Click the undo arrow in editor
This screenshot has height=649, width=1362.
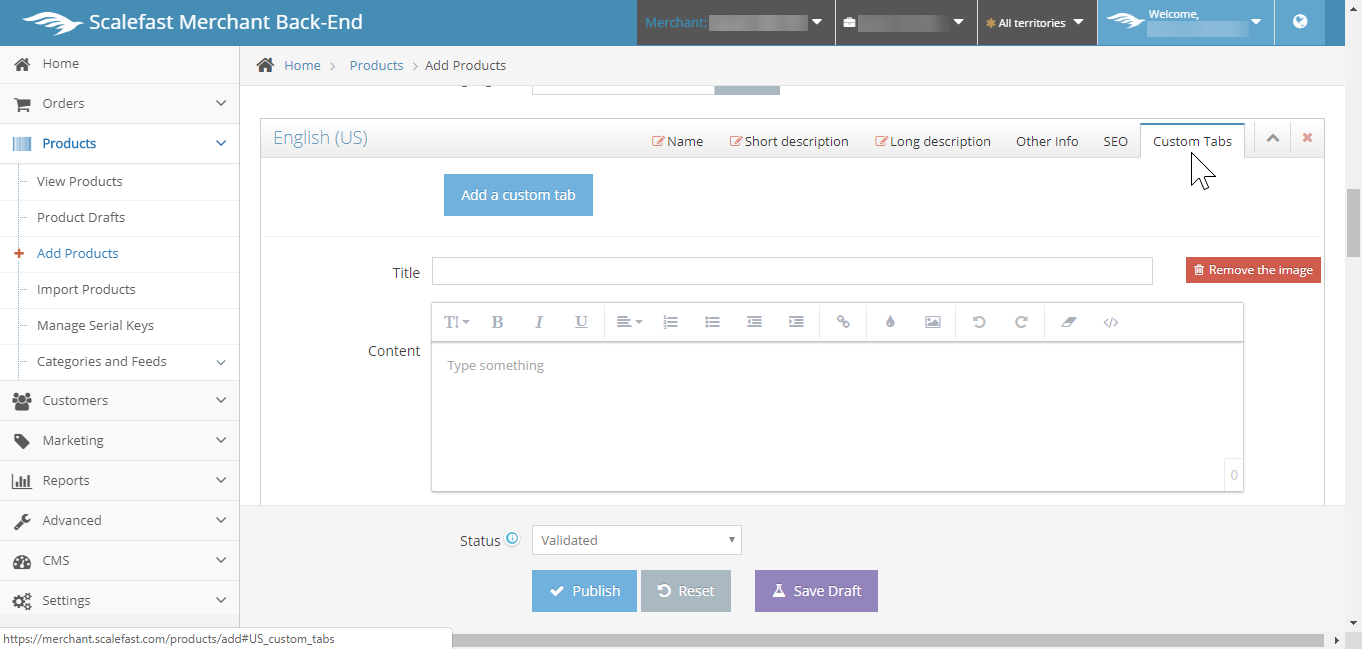(979, 322)
